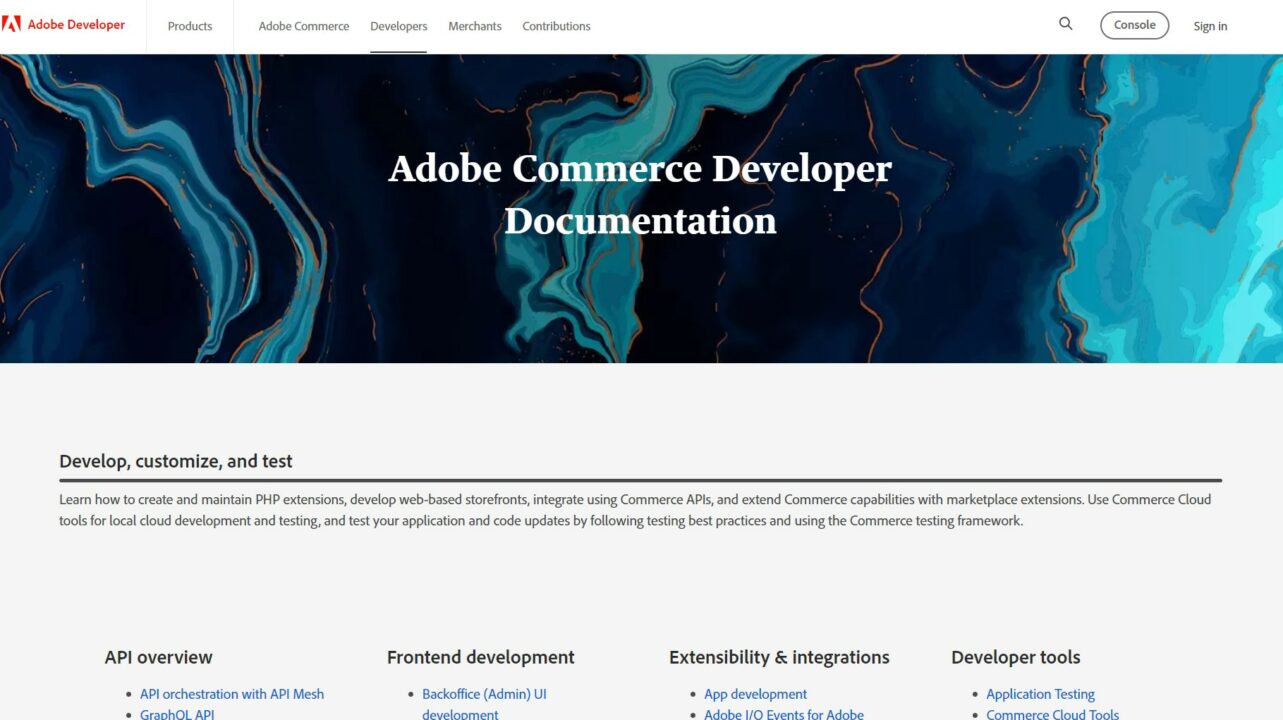
Task: Click the Sign in link
Action: [x=1210, y=26]
